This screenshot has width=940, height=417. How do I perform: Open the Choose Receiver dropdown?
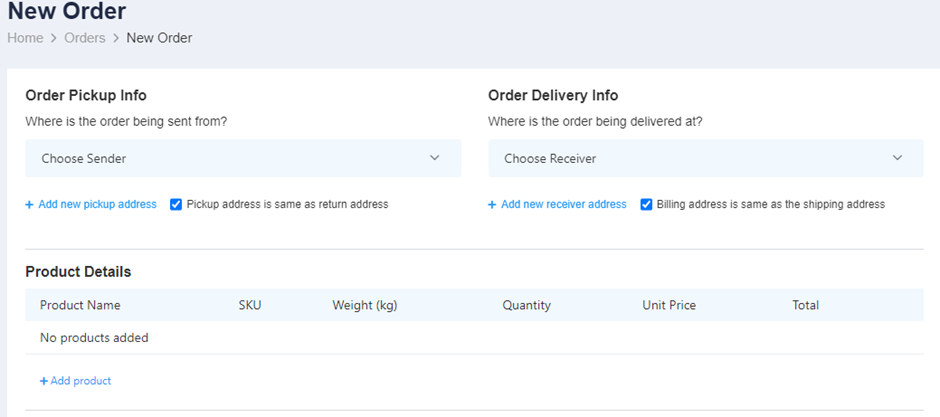(x=706, y=158)
